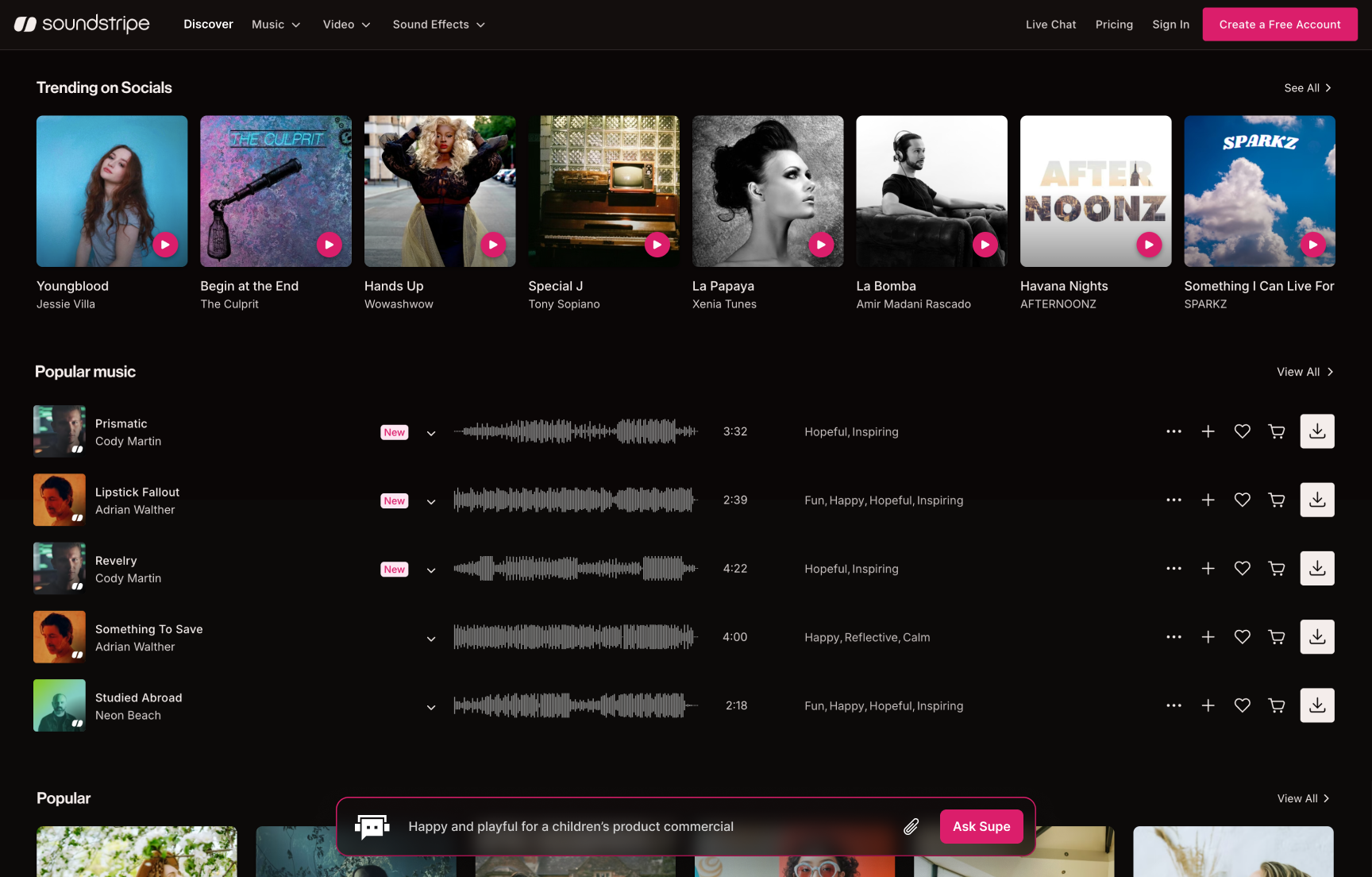Play the Havana Nights track
This screenshot has height=877, width=1372.
coord(1148,245)
